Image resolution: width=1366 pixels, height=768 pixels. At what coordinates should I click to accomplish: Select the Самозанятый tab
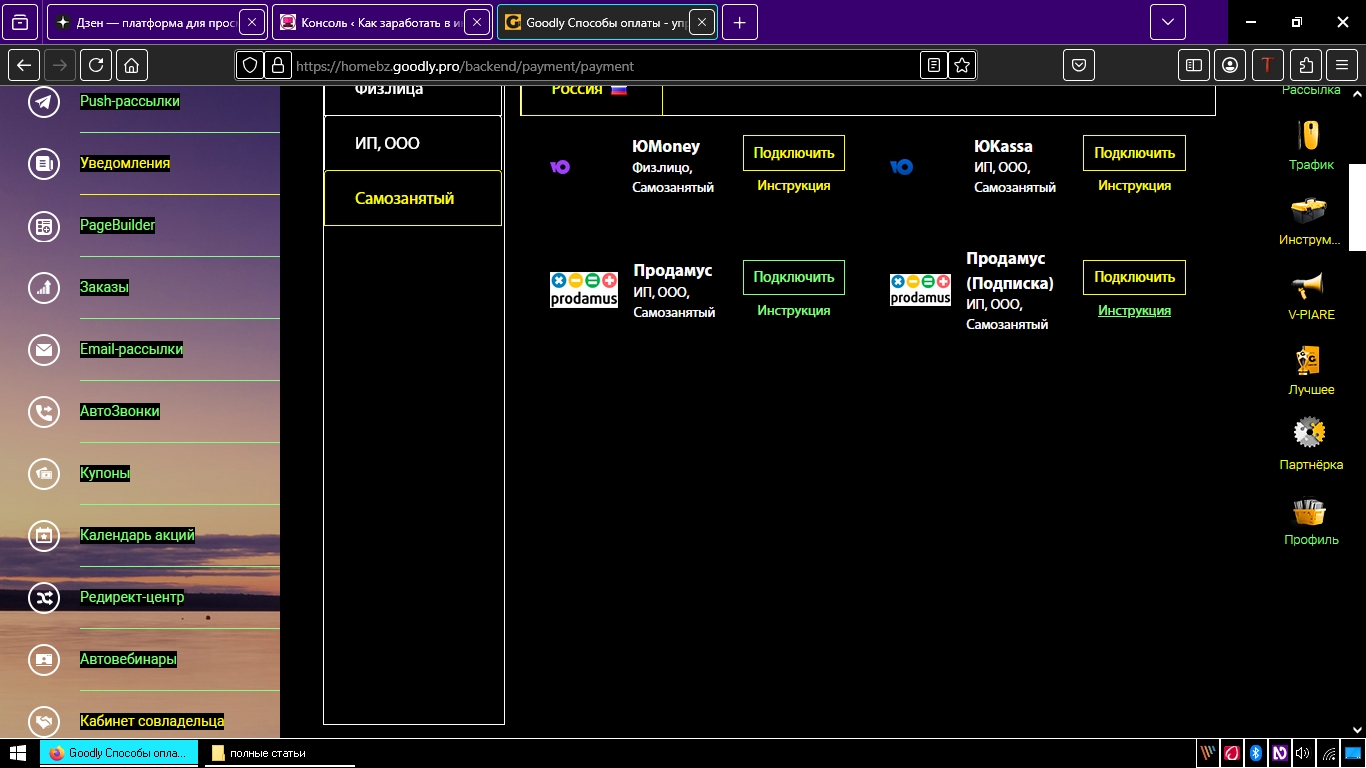point(413,198)
